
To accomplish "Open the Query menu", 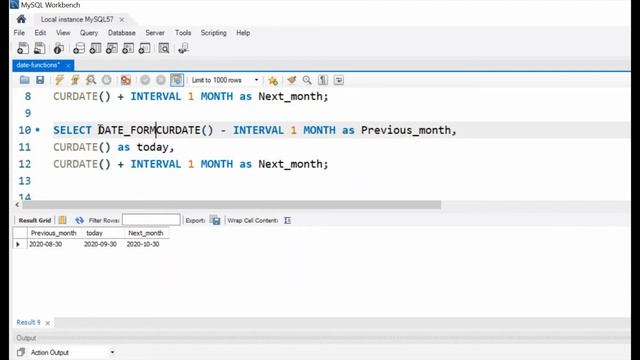I will (x=89, y=33).
